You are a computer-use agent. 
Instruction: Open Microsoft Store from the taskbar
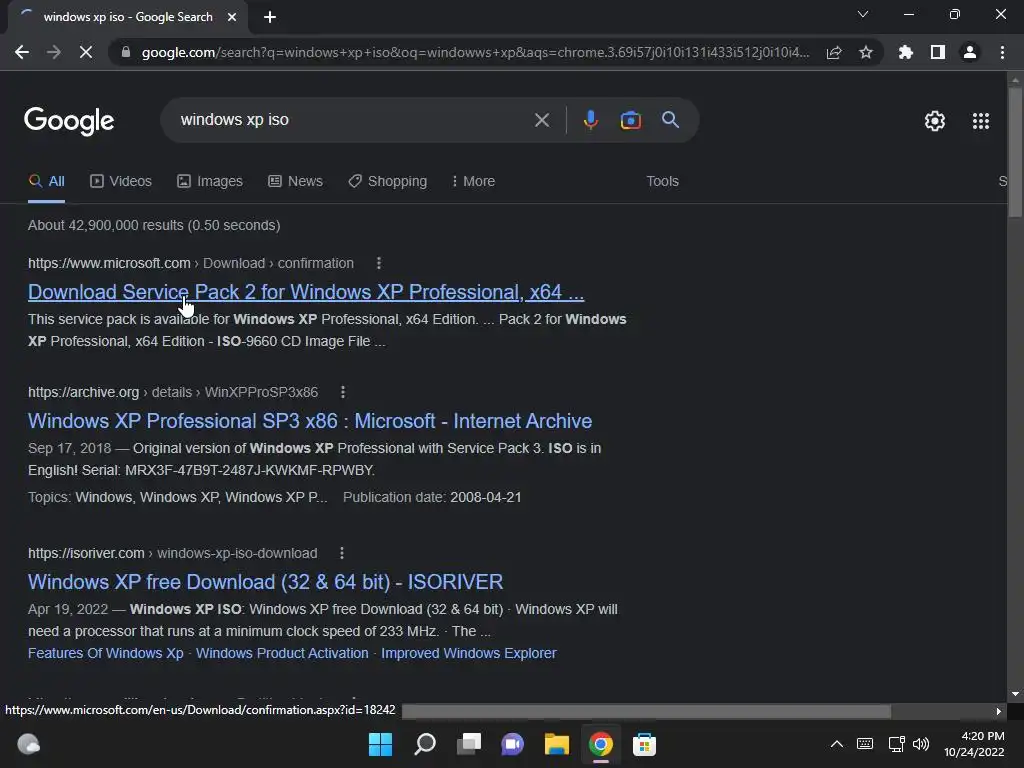(x=644, y=744)
